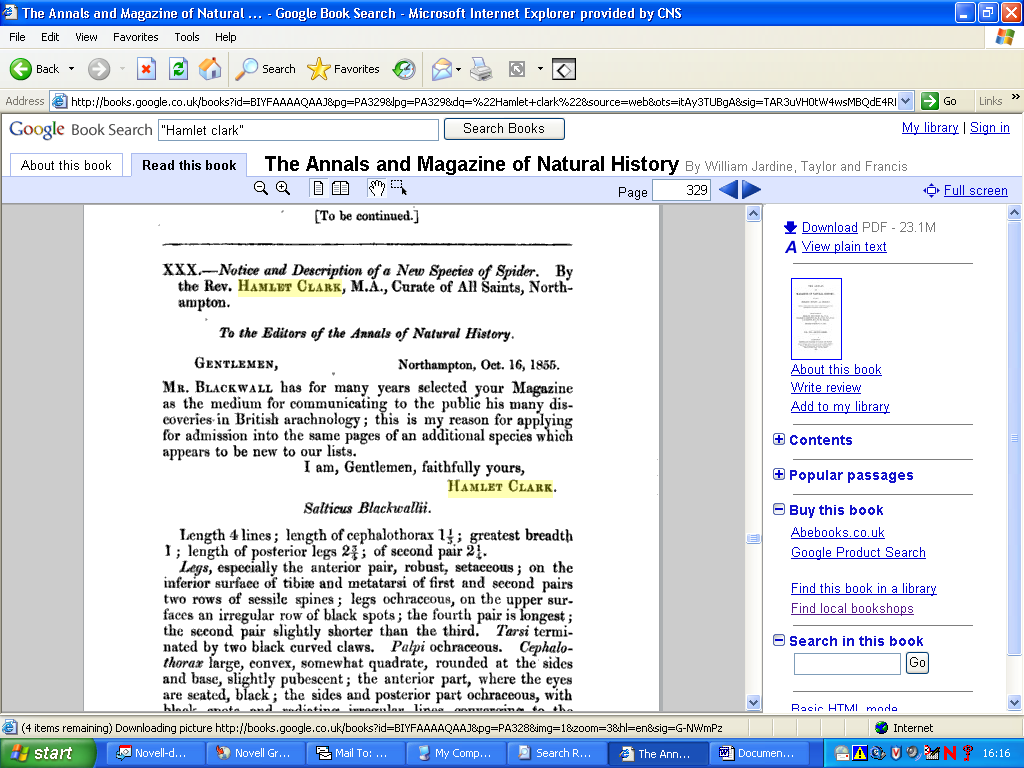Select the hand pan tool
This screenshot has height=768, width=1024.
click(x=377, y=188)
